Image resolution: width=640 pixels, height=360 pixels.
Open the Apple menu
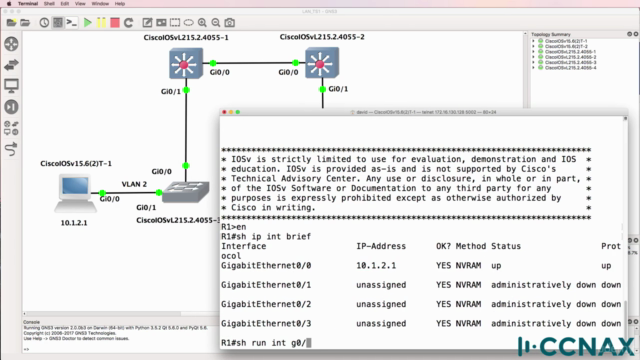[9, 4]
